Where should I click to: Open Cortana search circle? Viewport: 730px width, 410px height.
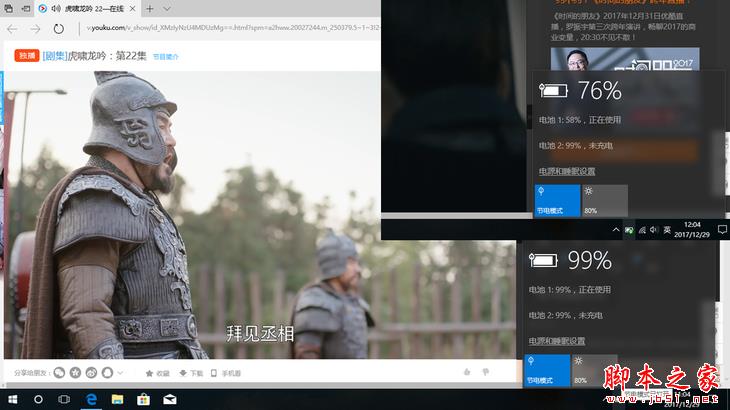click(x=38, y=399)
